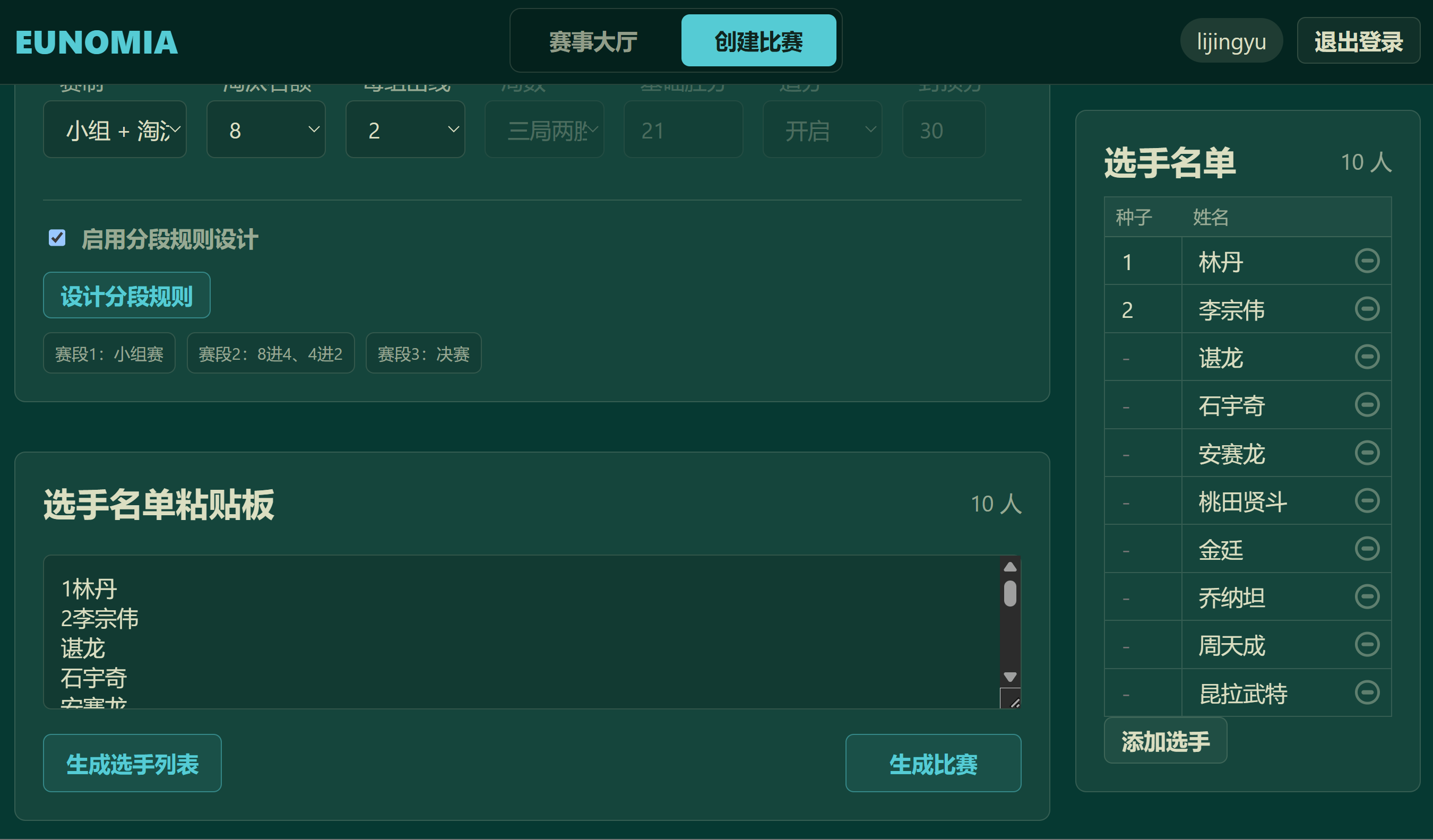The width and height of the screenshot is (1433, 840).
Task: Click the 赛段1：小组赛 tag
Action: (109, 353)
